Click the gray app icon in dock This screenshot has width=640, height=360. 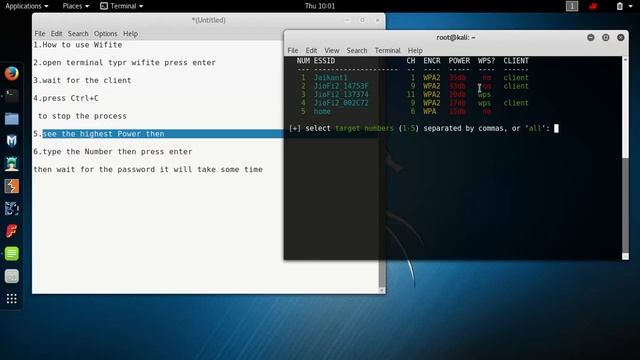pyautogui.click(x=11, y=276)
